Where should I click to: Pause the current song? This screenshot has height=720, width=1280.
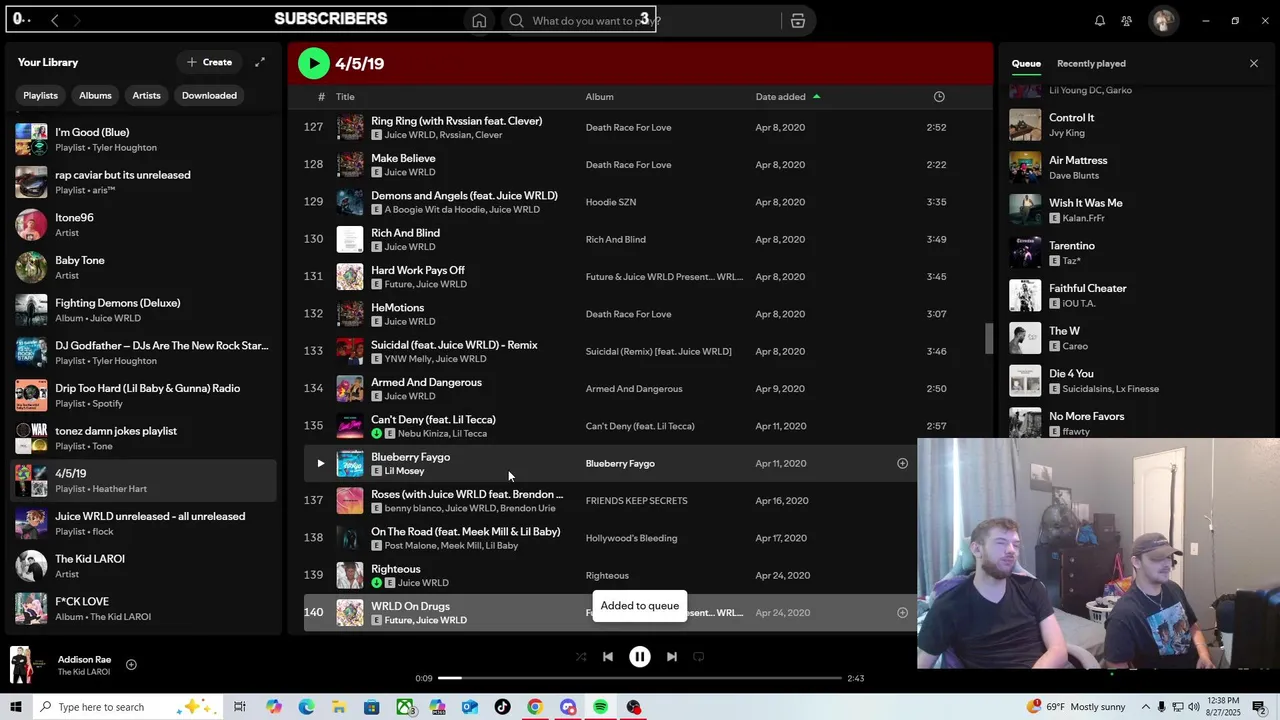(x=640, y=657)
